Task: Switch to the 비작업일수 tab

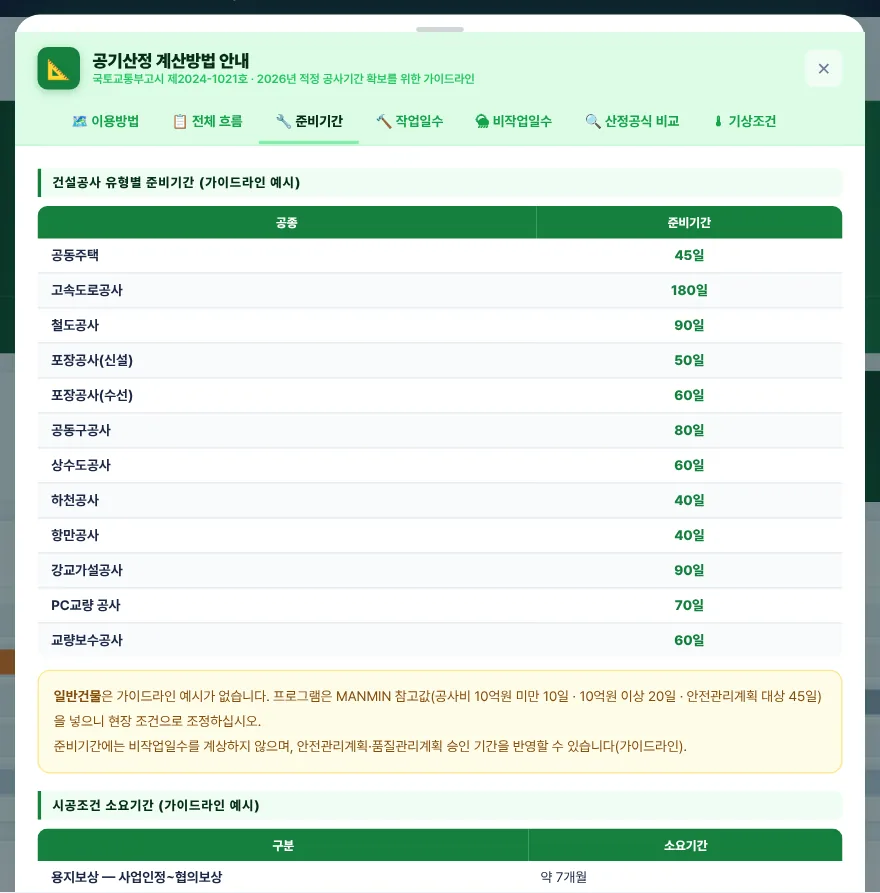Action: tap(514, 121)
